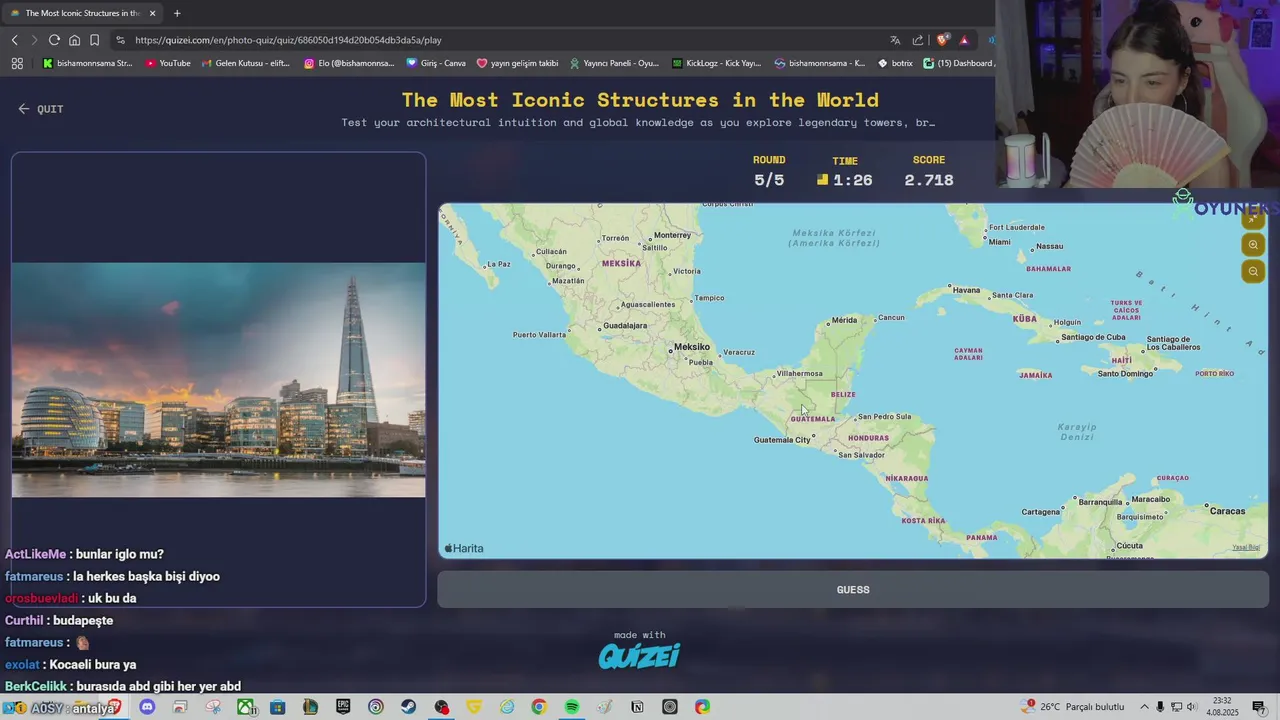Open the Elo Instagram bookmark
This screenshot has width=1280, height=720.
point(350,63)
